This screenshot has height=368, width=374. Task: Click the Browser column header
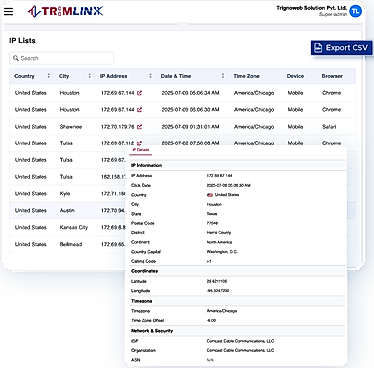[x=332, y=76]
